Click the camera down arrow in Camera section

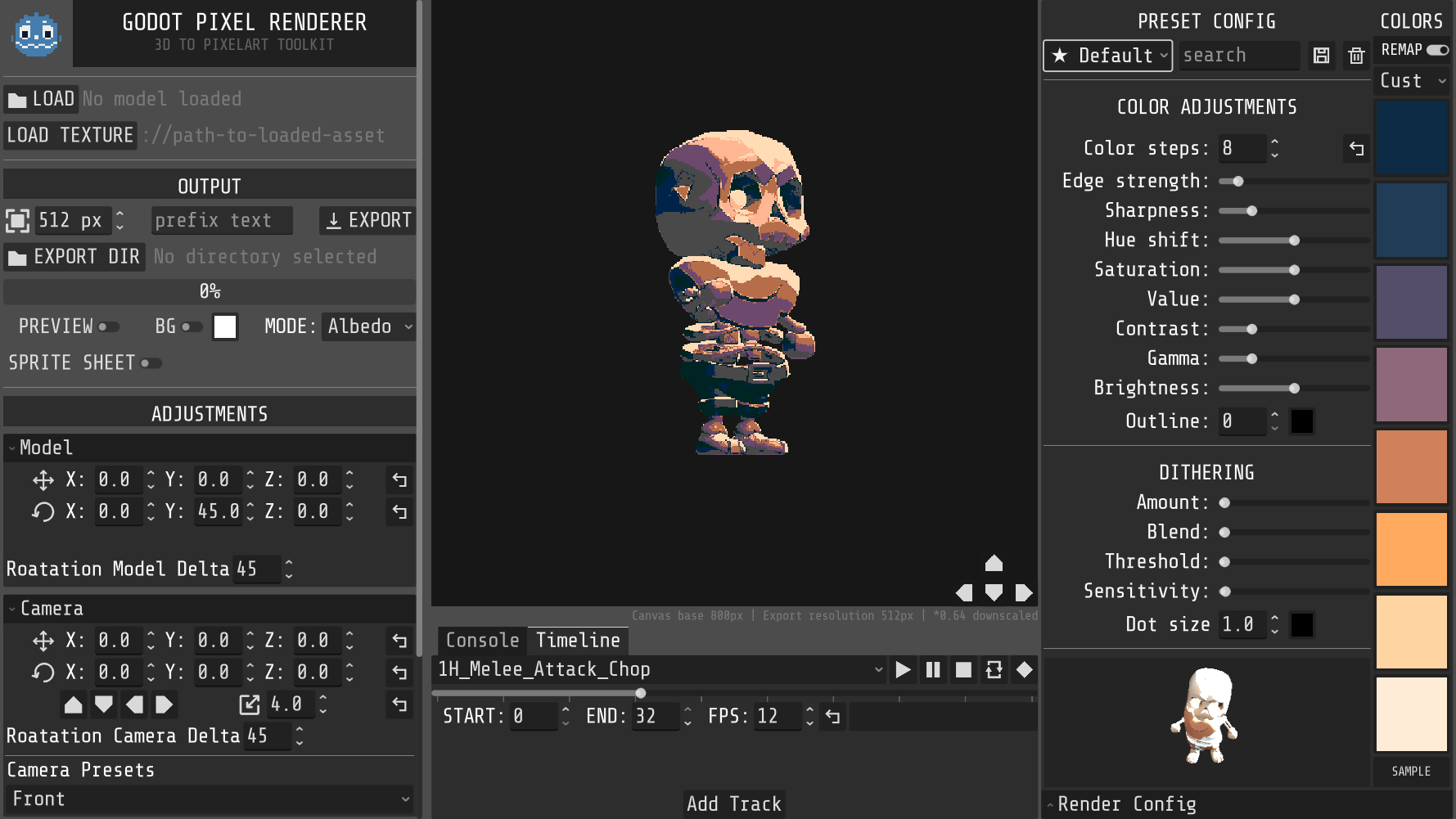tap(104, 704)
